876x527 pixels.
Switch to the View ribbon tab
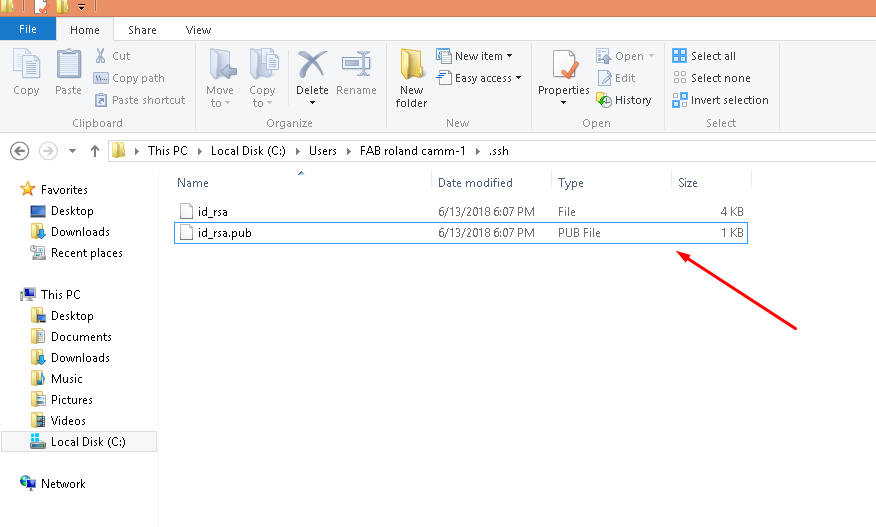pos(198,30)
